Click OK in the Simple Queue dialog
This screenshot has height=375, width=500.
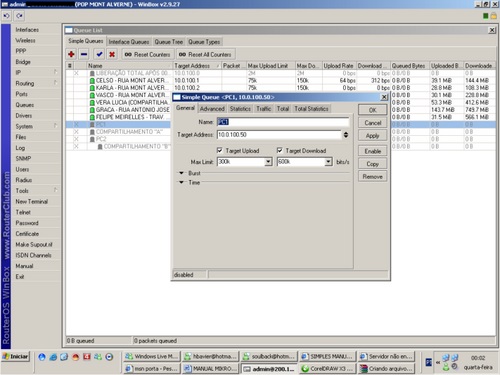pos(373,110)
